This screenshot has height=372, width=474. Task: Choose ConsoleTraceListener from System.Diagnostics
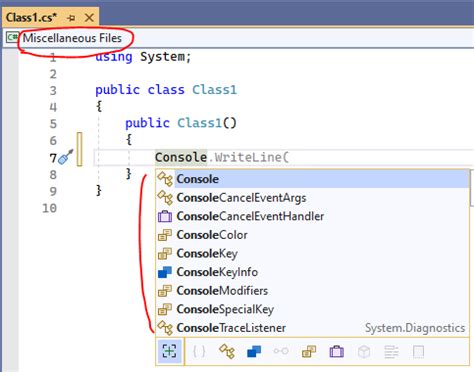(x=313, y=328)
